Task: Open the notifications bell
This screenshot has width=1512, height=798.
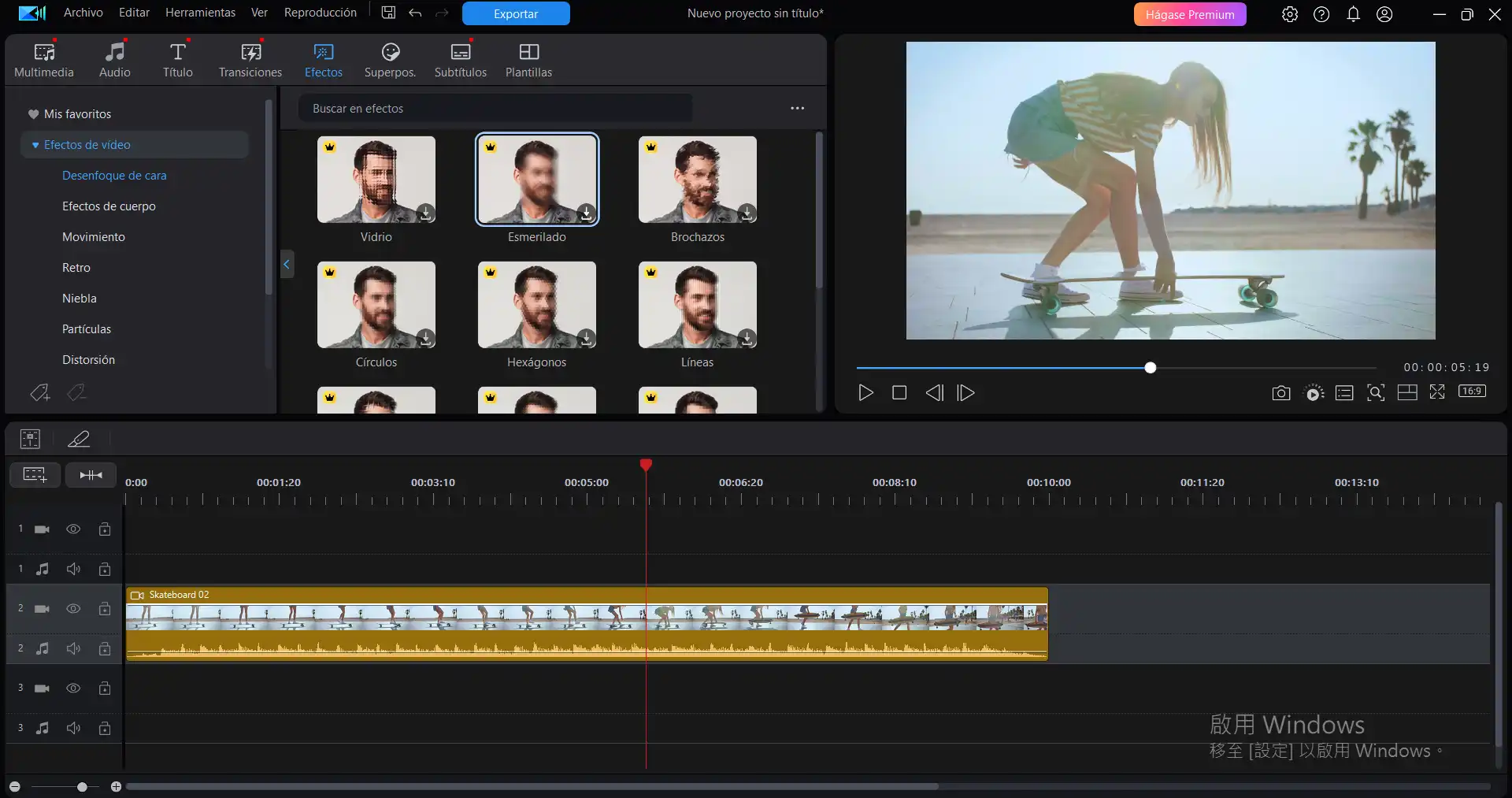Action: (1353, 14)
